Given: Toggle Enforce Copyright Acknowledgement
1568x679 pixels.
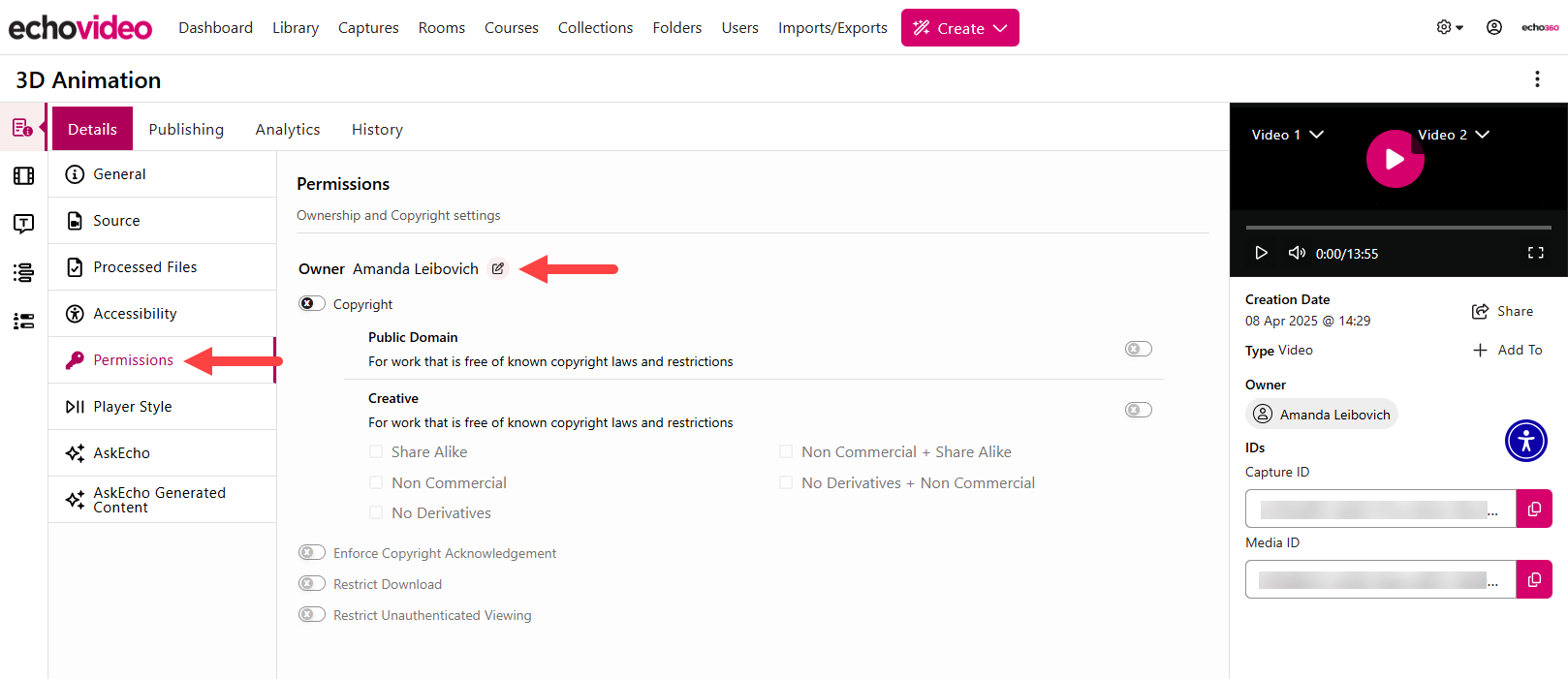Looking at the screenshot, I should [x=312, y=552].
